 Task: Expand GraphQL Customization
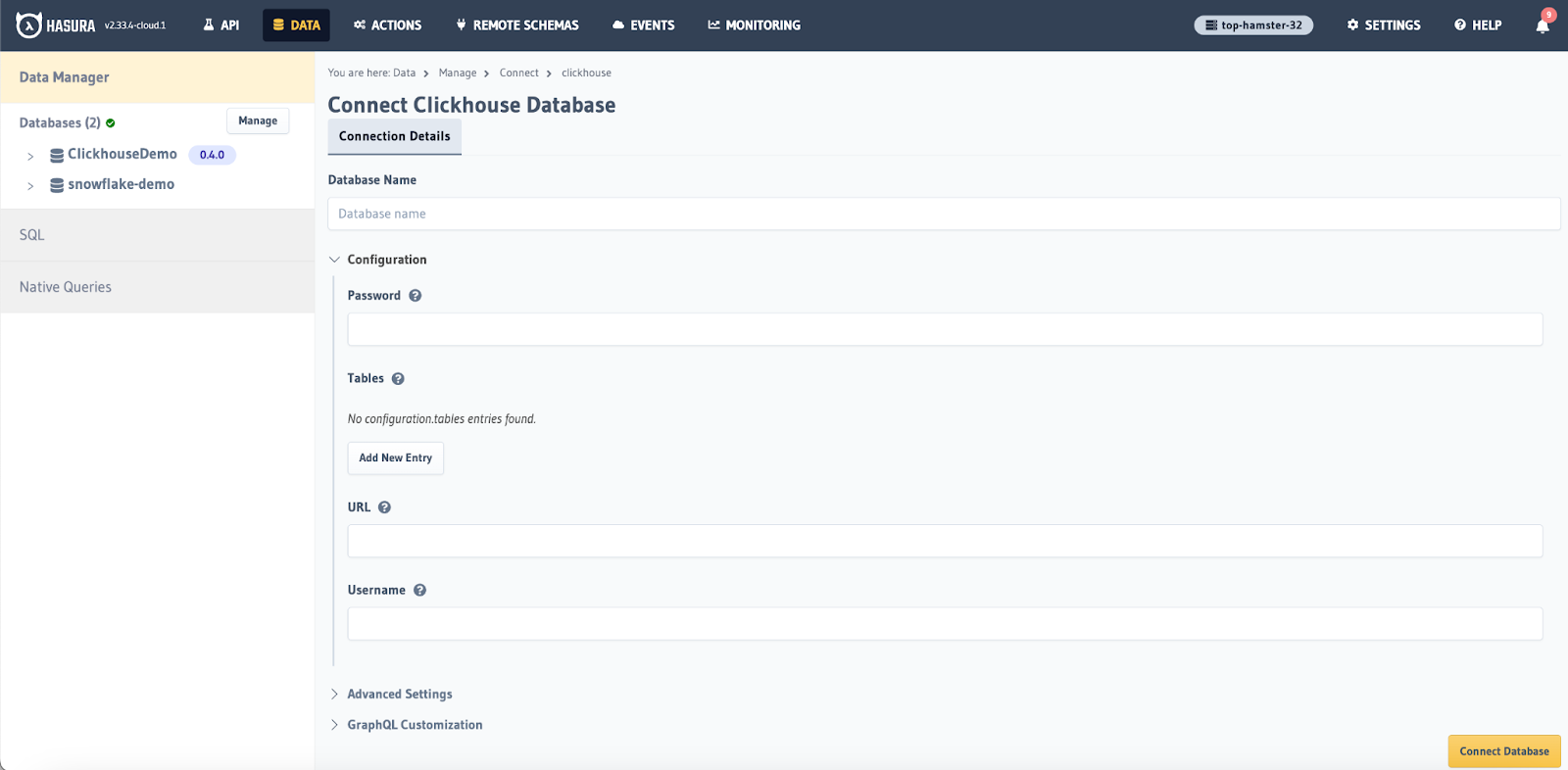coord(406,725)
